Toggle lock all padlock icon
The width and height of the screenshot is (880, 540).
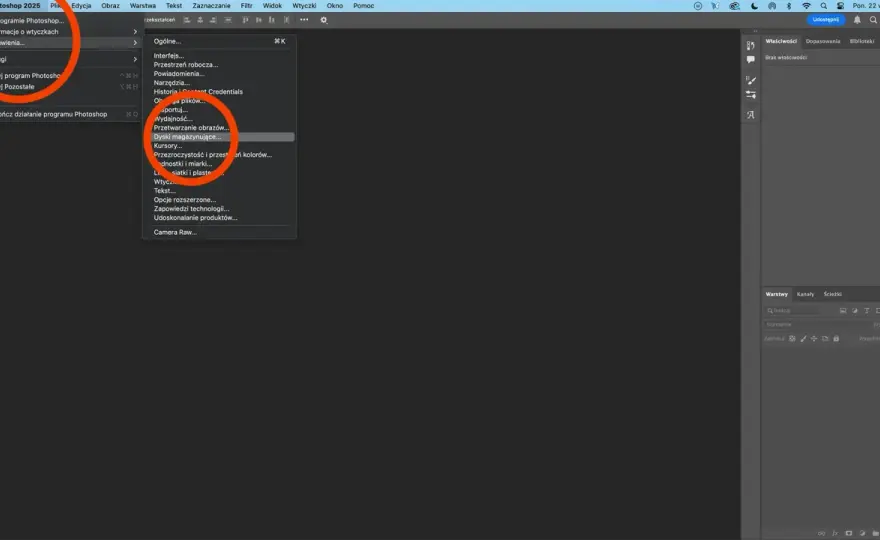click(836, 338)
